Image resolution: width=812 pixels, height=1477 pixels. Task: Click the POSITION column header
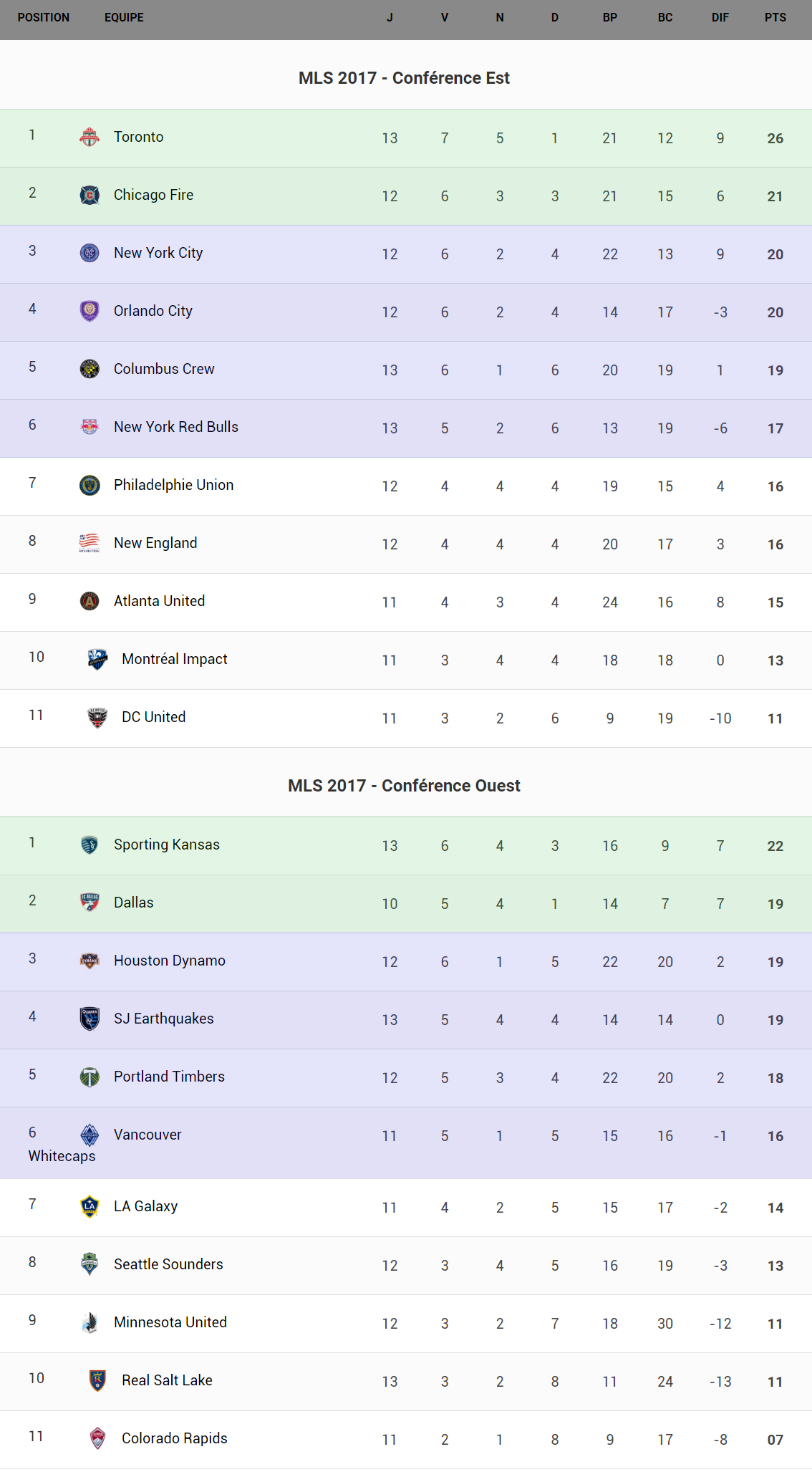(44, 18)
